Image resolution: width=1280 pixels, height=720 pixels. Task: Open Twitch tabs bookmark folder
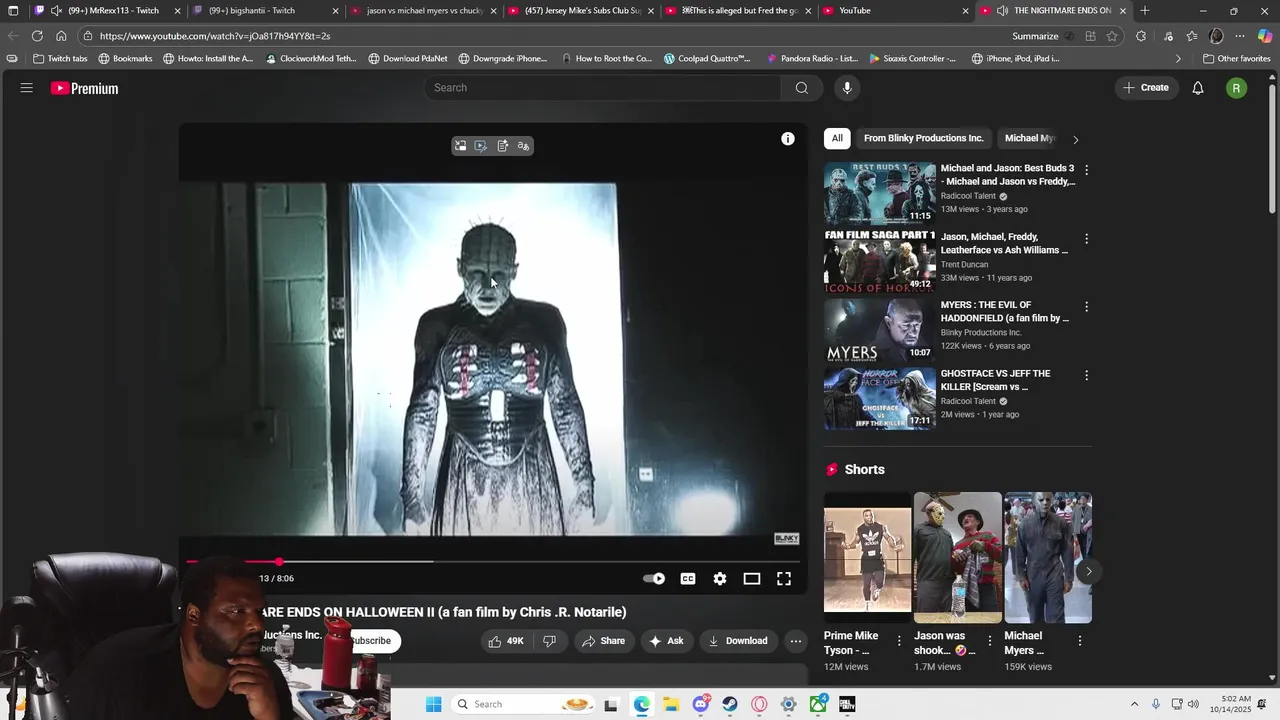(x=60, y=59)
